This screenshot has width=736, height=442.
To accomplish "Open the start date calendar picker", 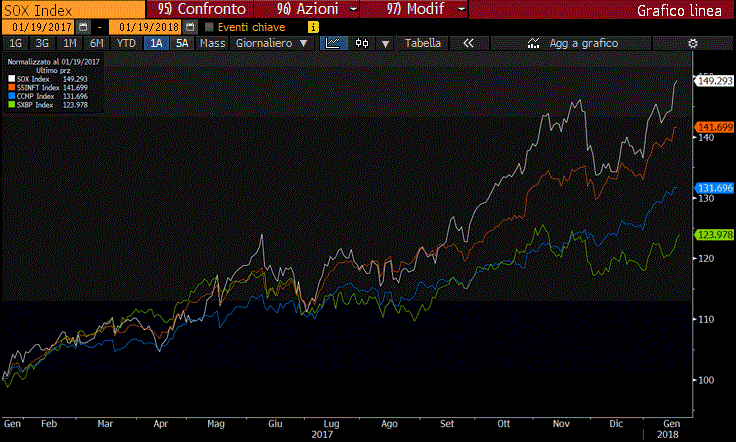I will coord(83,27).
